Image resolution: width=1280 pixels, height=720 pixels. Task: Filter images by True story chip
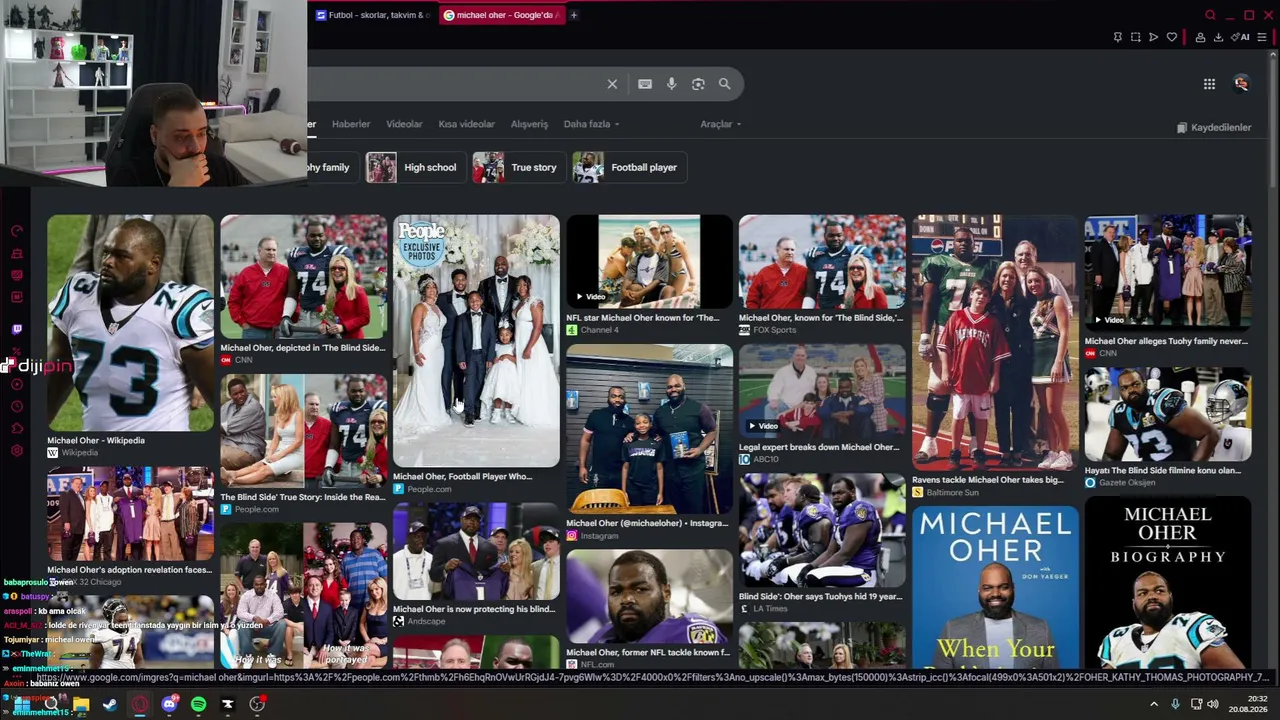click(518, 167)
